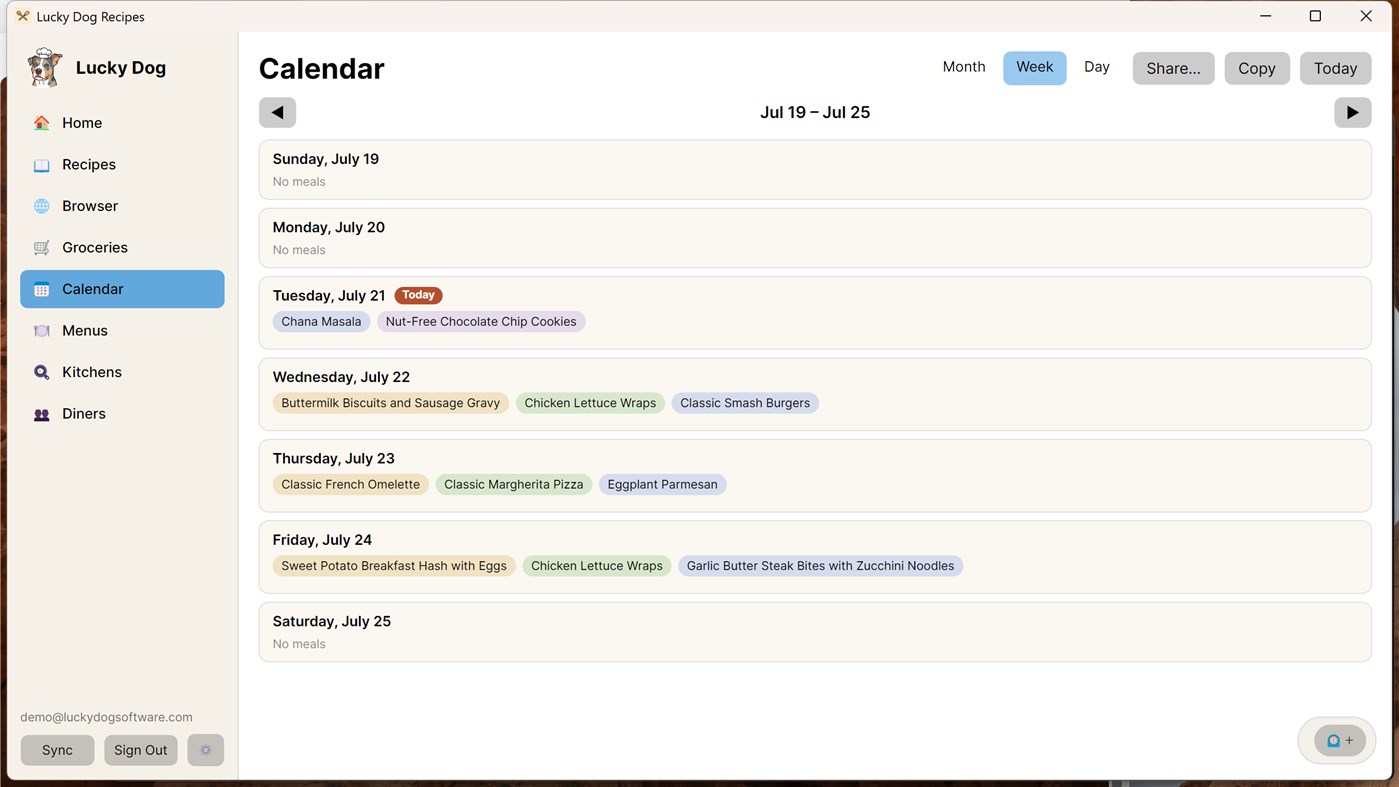
Task: Open Classic Smash Burgers chip
Action: [745, 403]
